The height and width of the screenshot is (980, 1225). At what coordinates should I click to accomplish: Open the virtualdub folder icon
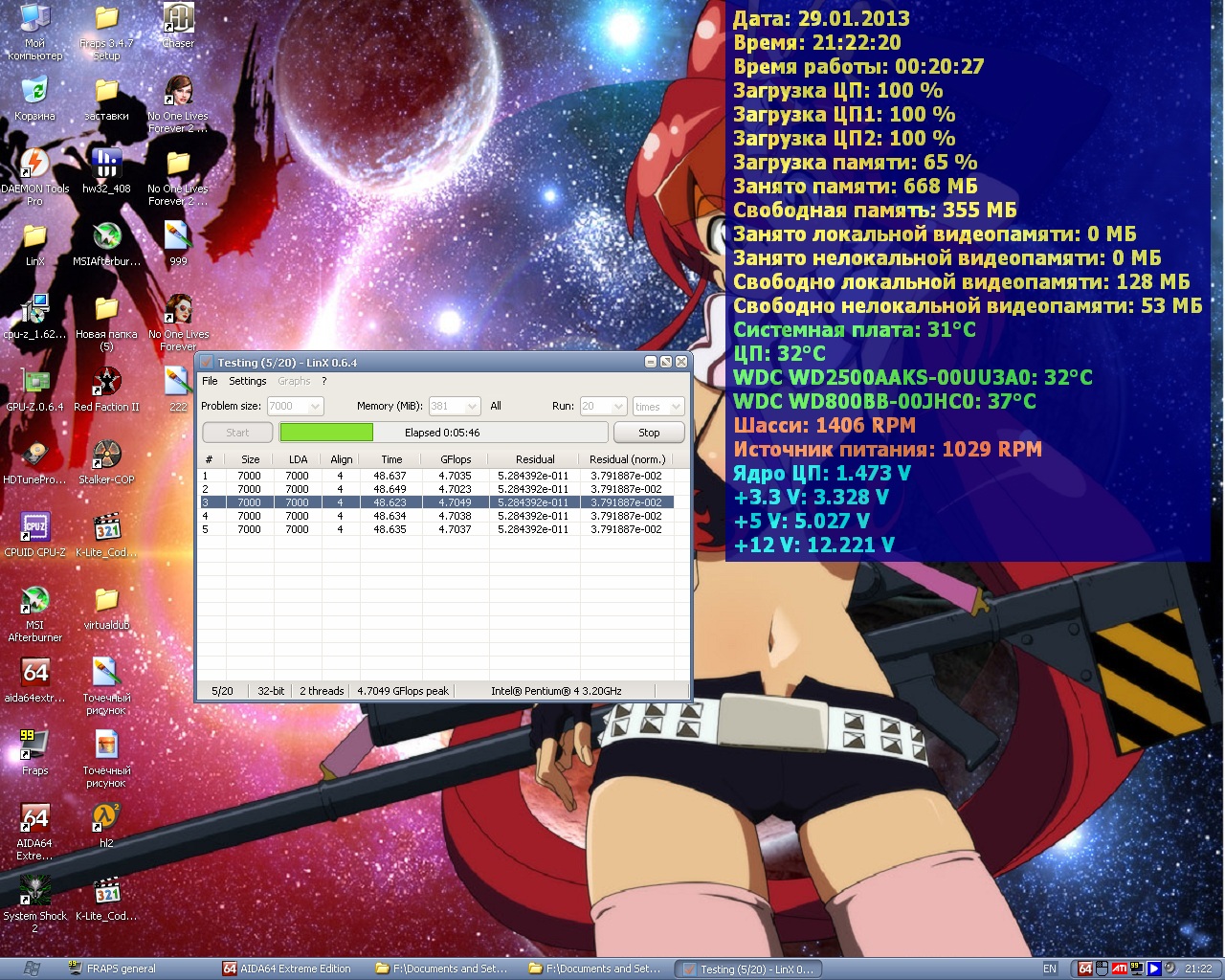coord(106,608)
